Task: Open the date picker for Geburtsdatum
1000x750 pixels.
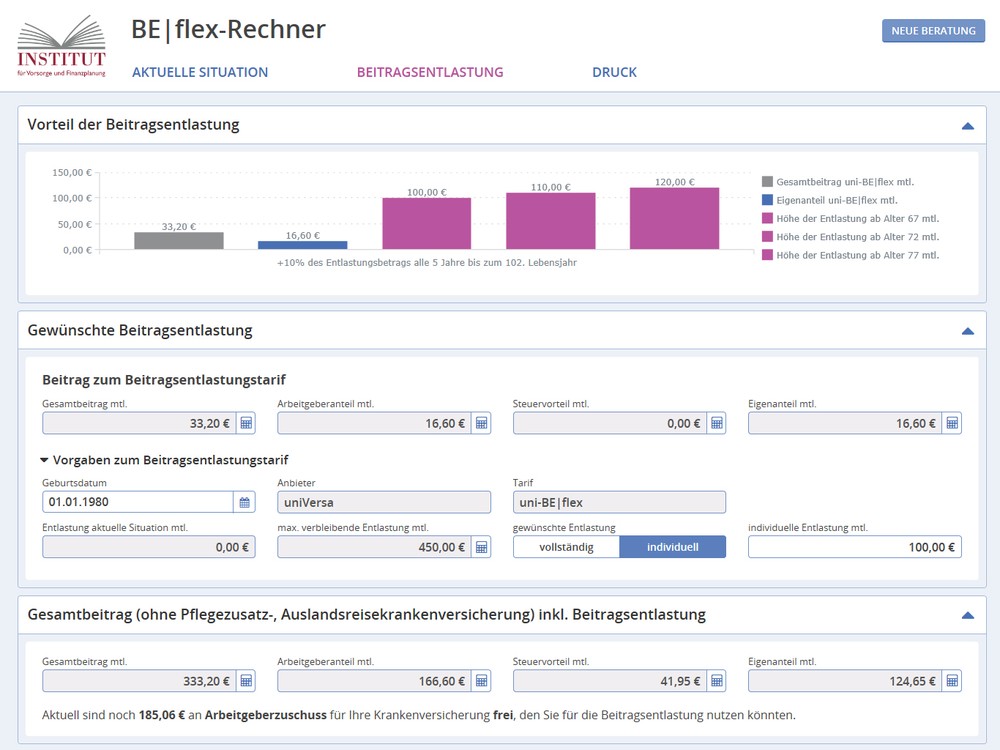Action: [x=245, y=501]
